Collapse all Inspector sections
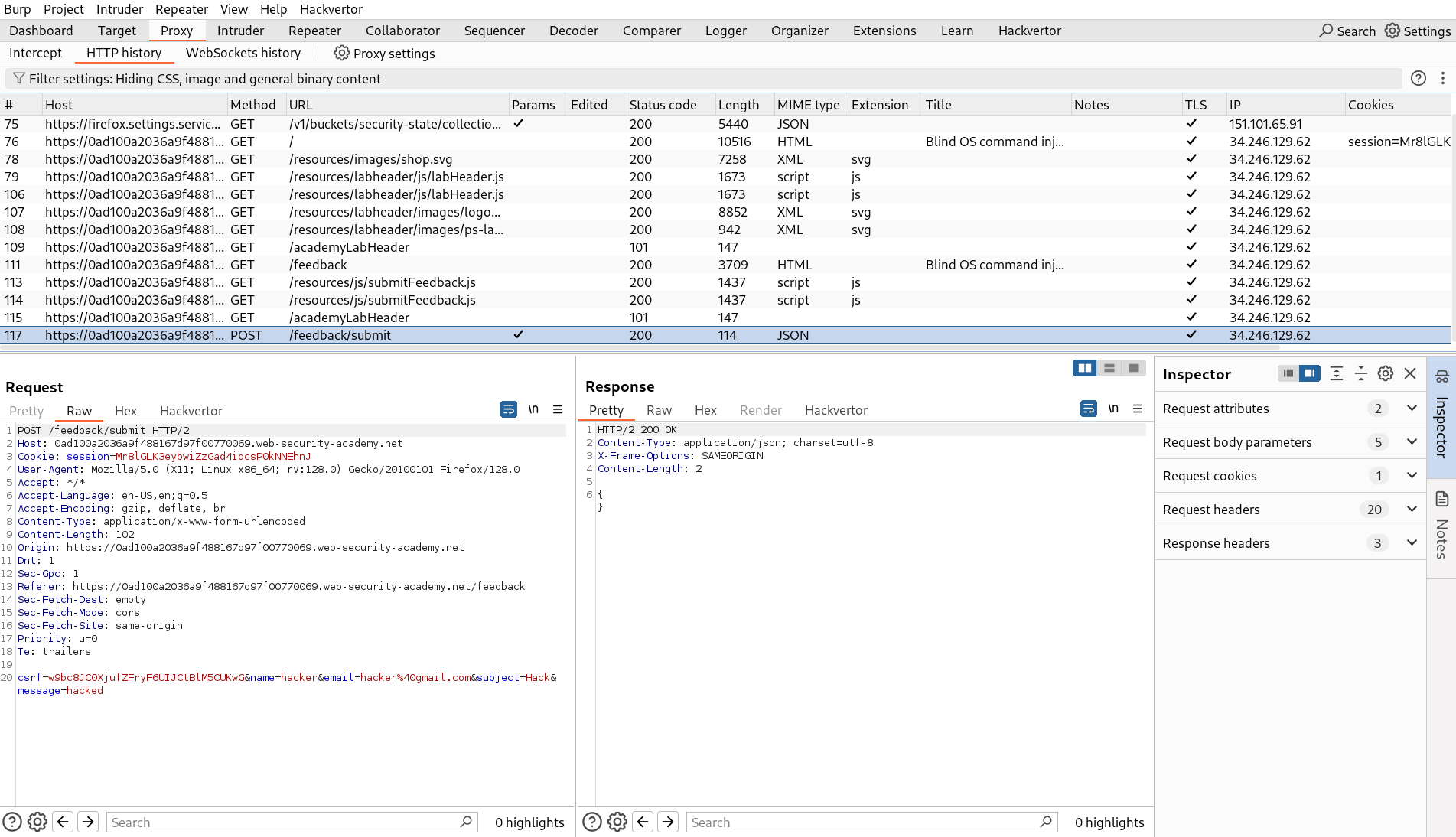Viewport: 1456px width, 837px height. pyautogui.click(x=1361, y=373)
